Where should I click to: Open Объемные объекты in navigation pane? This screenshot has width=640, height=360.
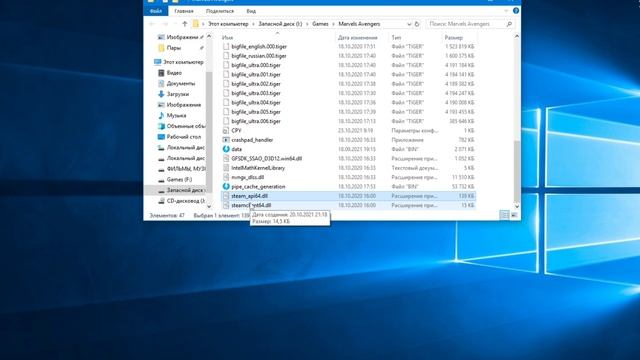[186, 126]
